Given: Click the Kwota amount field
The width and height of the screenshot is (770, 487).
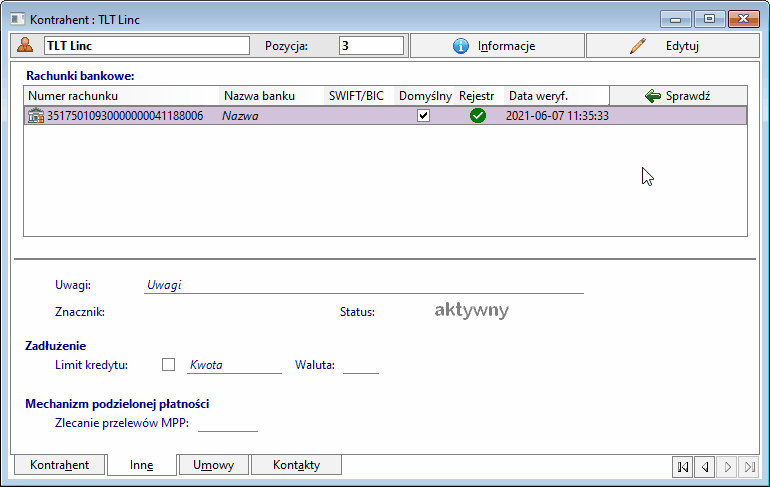Looking at the screenshot, I should (x=235, y=365).
